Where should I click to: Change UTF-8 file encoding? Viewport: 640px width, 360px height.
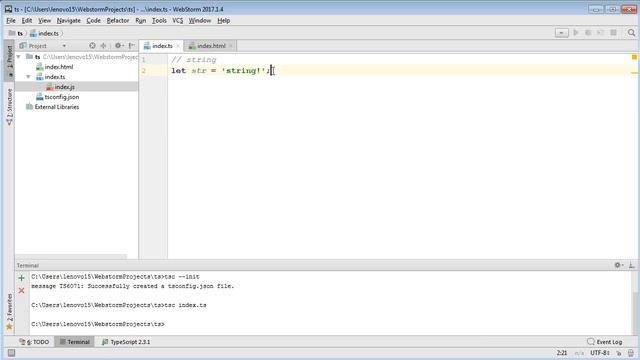600,353
